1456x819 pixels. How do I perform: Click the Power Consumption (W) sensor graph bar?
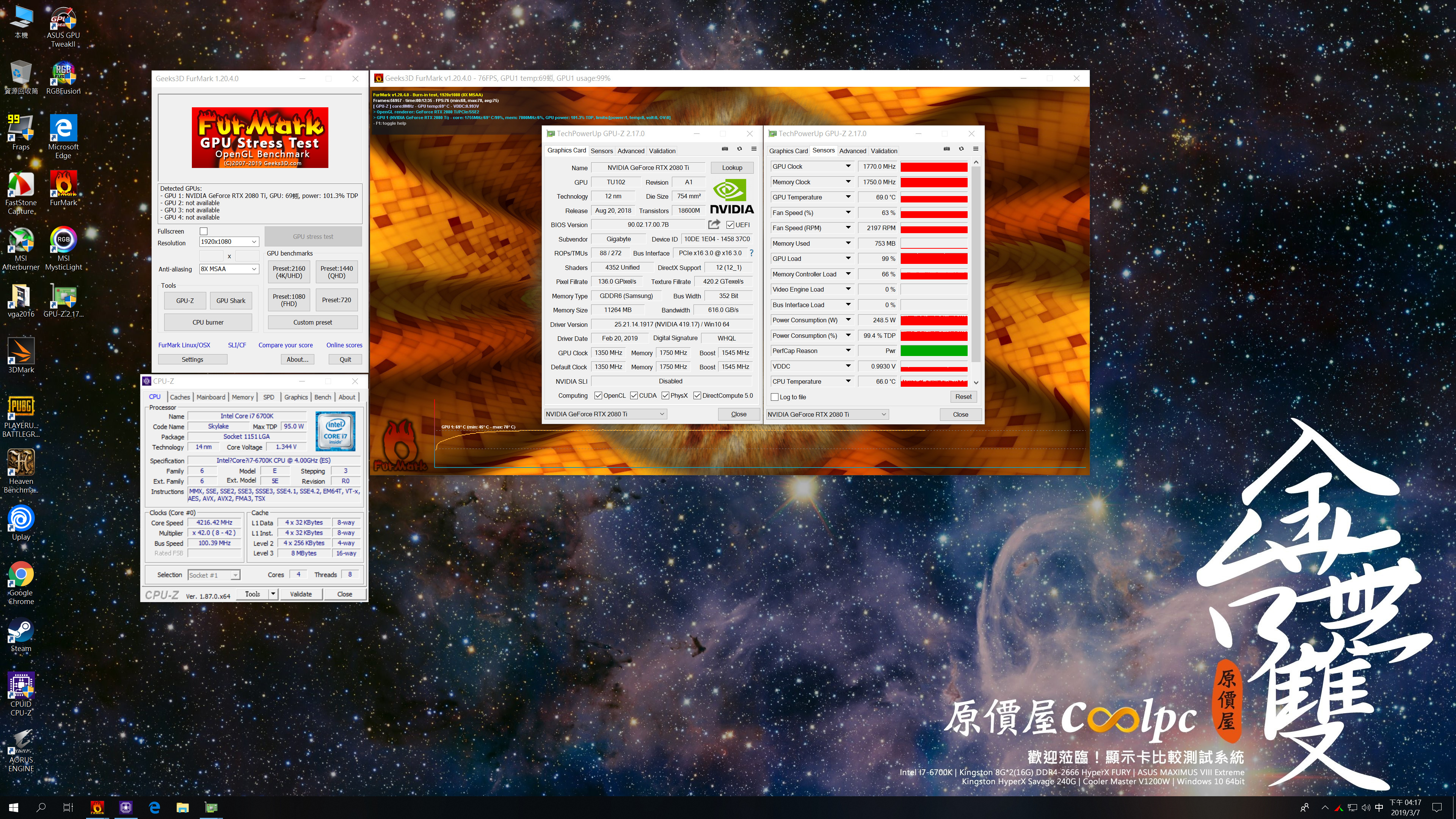[x=934, y=320]
